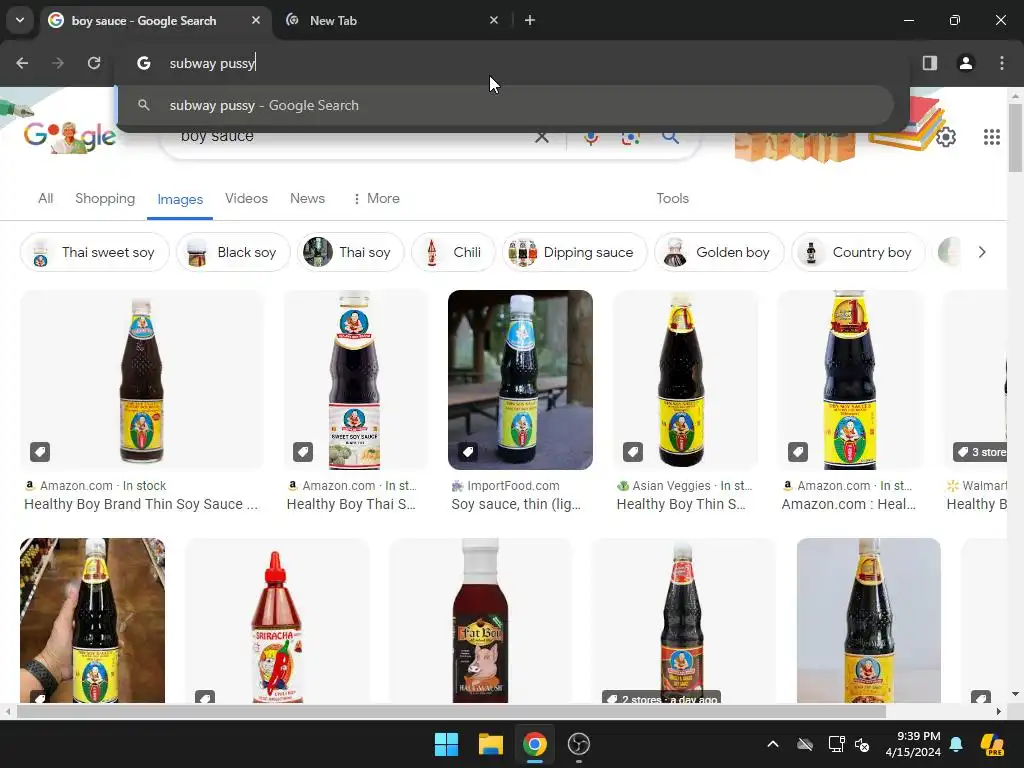Switch to the Shopping results tab
This screenshot has width=1024, height=768.
click(x=105, y=198)
